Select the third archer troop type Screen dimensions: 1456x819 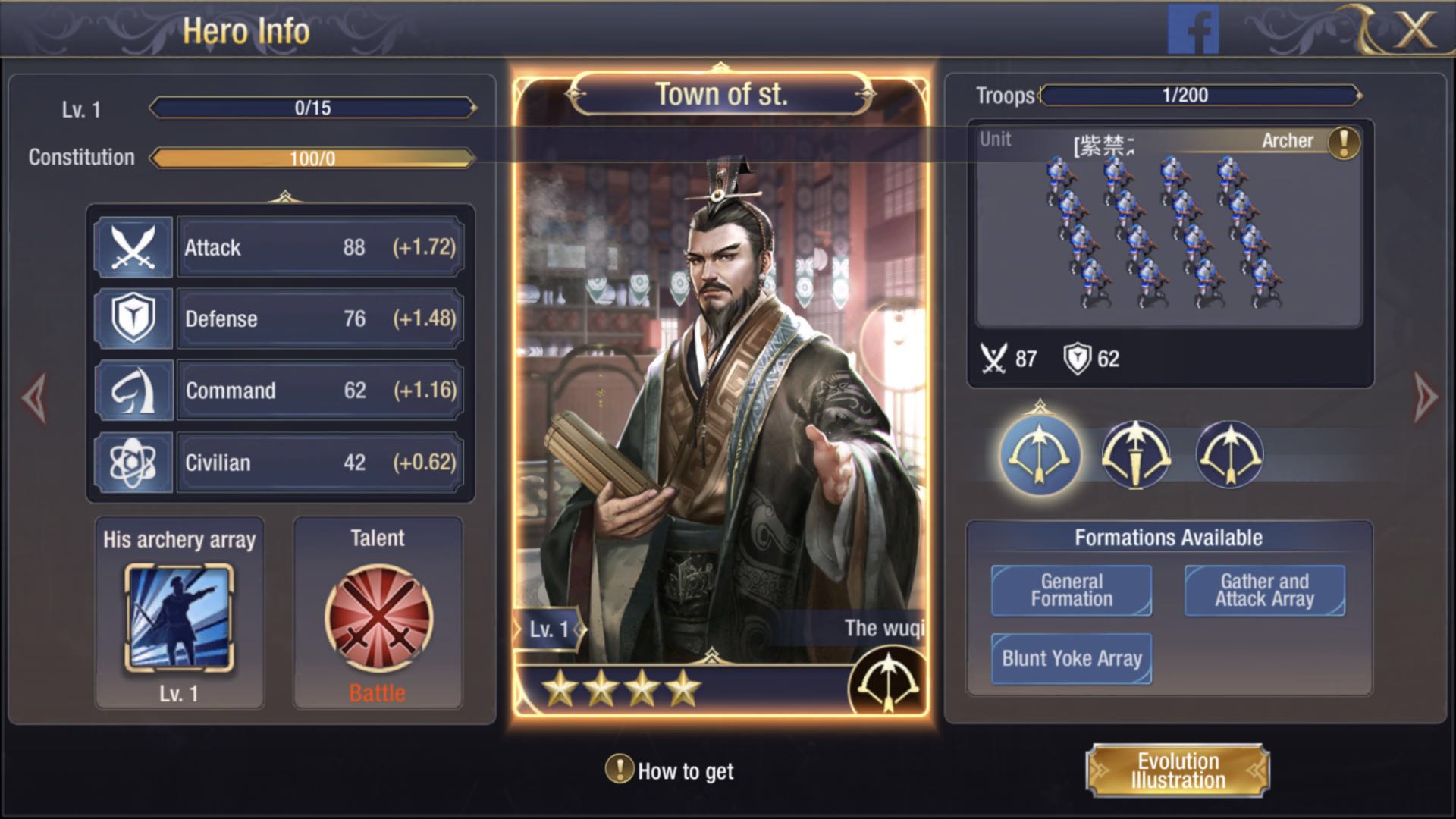pos(1229,455)
